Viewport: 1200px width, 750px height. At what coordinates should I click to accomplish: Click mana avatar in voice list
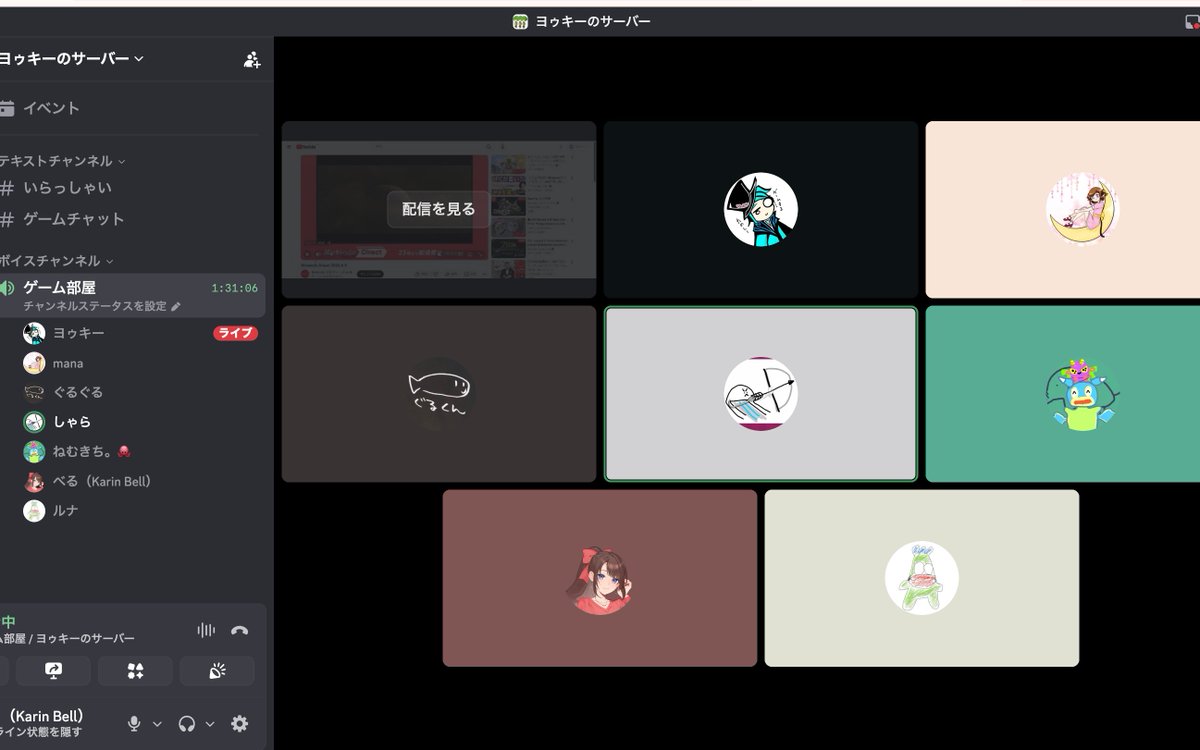[34, 363]
